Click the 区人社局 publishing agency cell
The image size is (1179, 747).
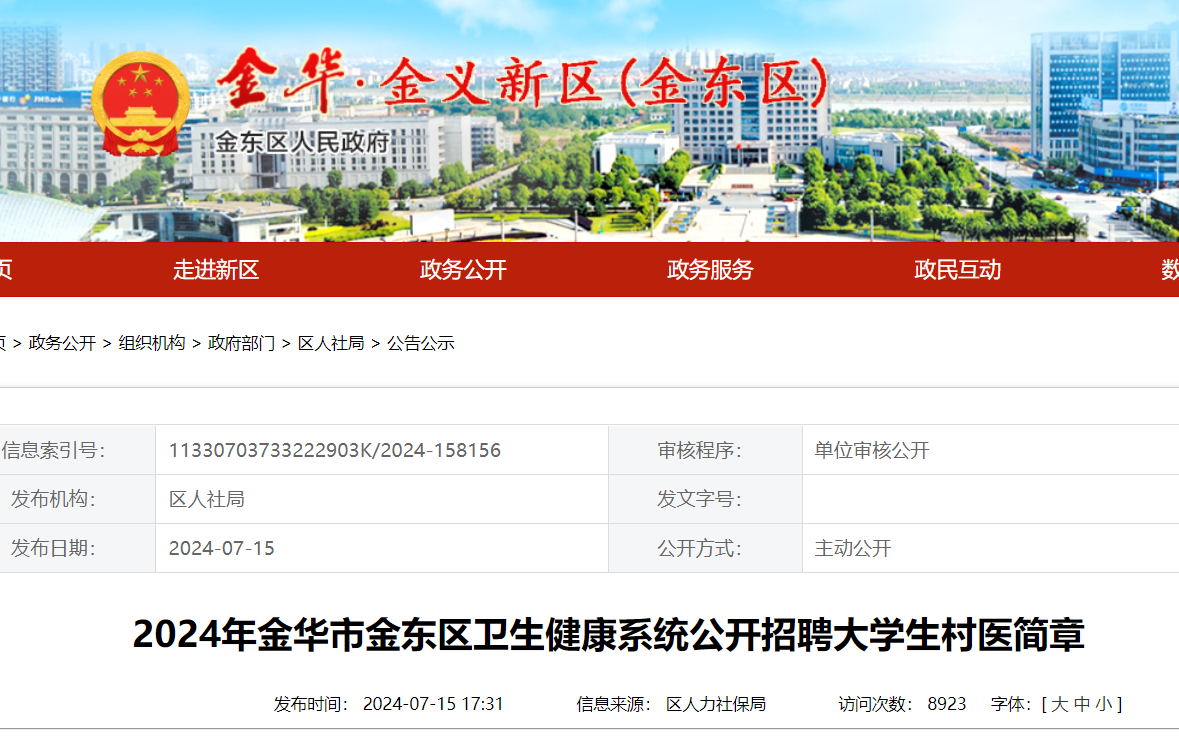pos(382,500)
